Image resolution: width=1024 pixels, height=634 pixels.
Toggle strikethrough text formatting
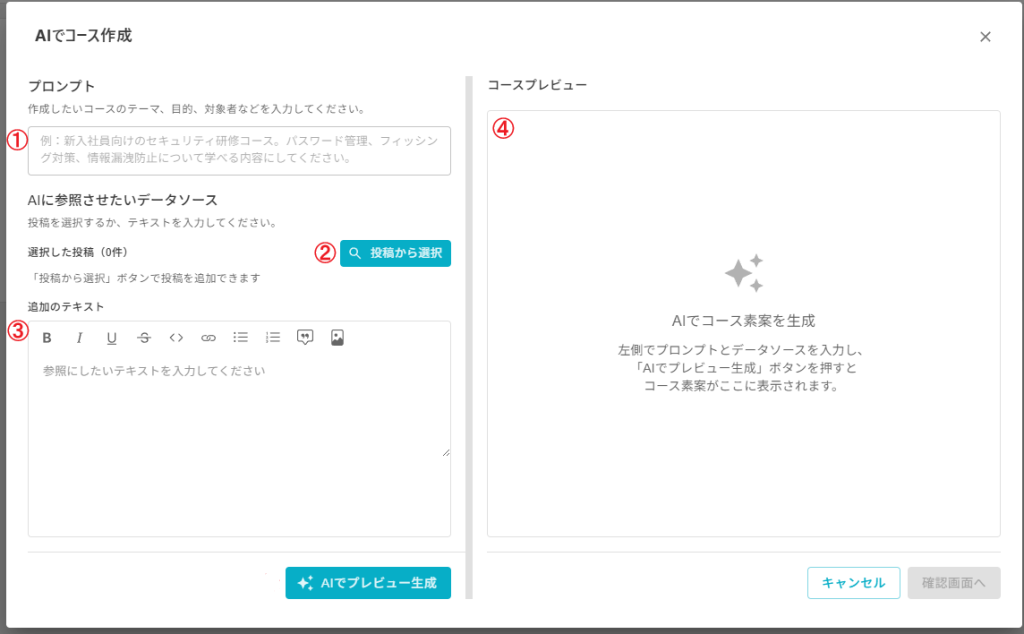tap(143, 338)
